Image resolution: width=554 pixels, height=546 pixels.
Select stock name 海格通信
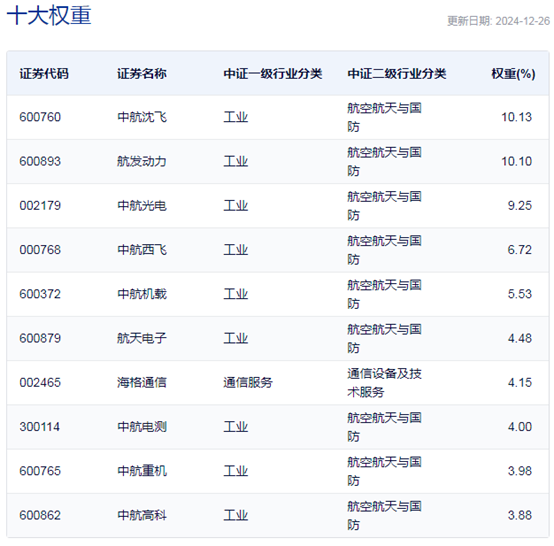click(142, 382)
